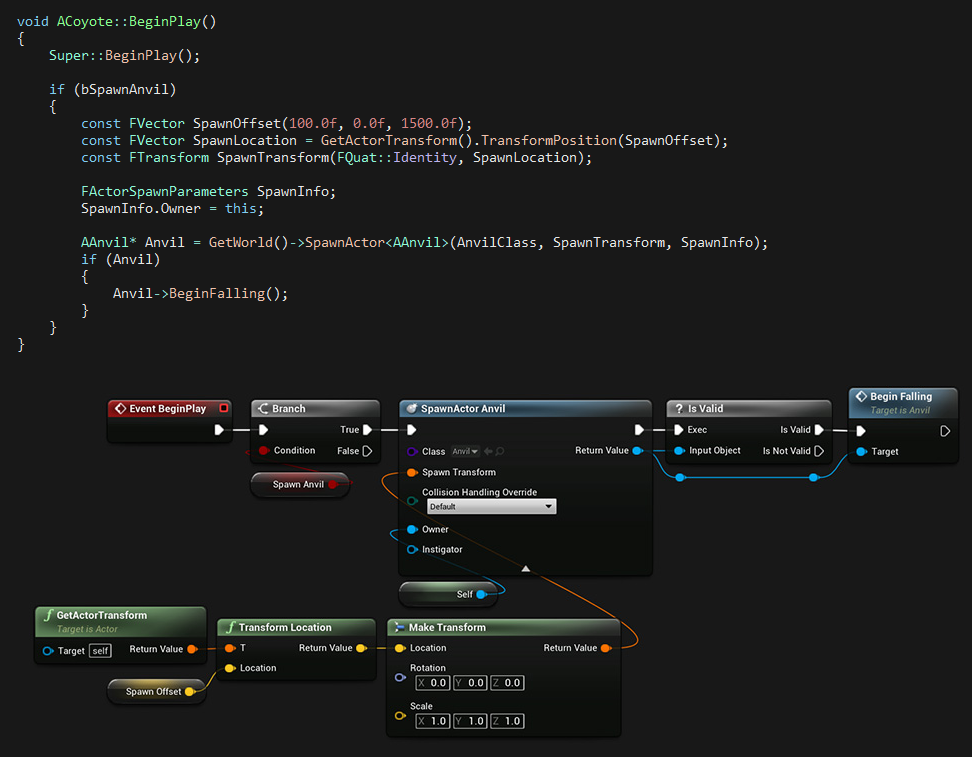The image size is (972, 757).
Task: Click the Is Not Valid exec output pin
Action: coord(819,451)
